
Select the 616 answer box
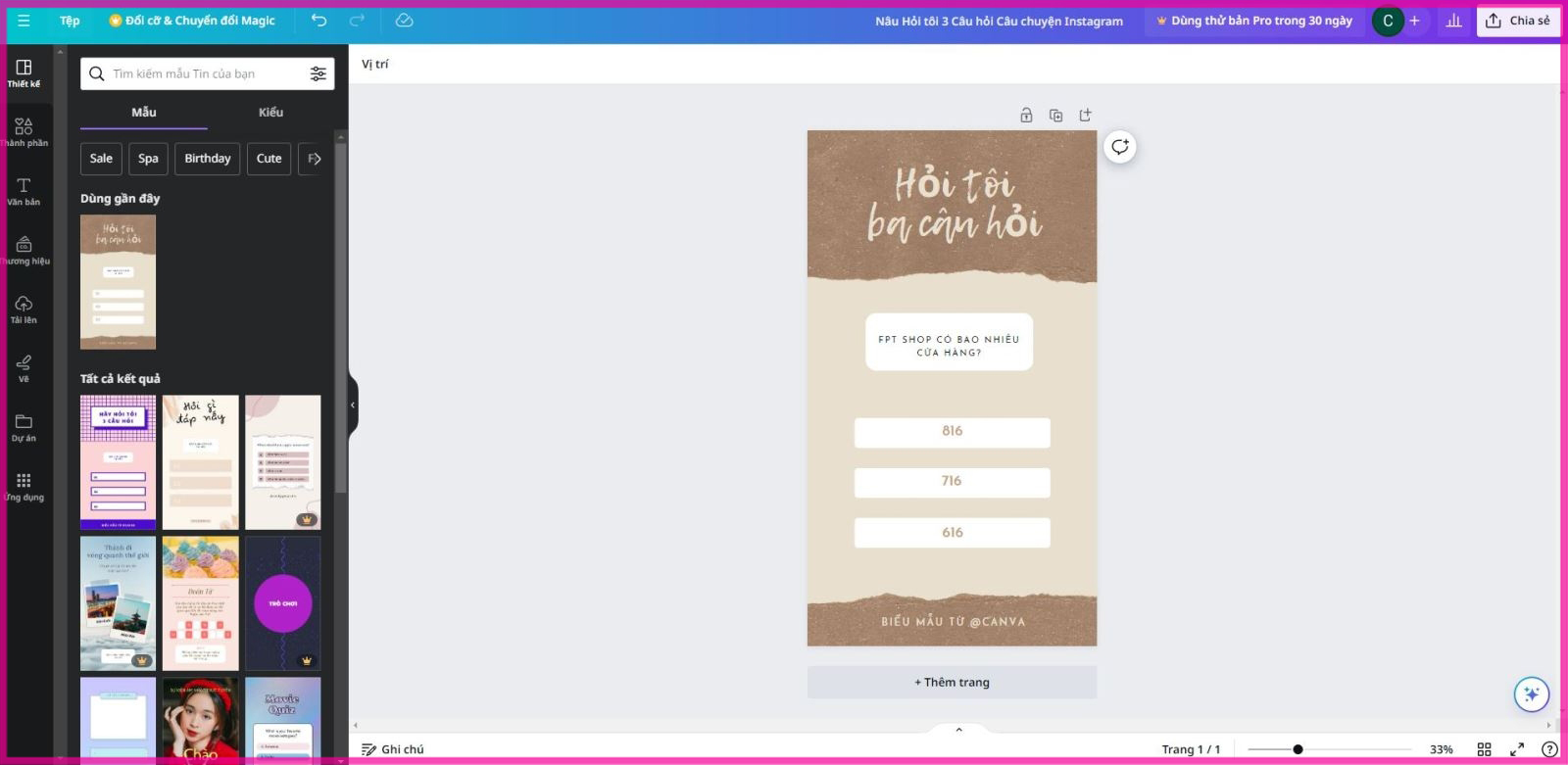coord(952,533)
